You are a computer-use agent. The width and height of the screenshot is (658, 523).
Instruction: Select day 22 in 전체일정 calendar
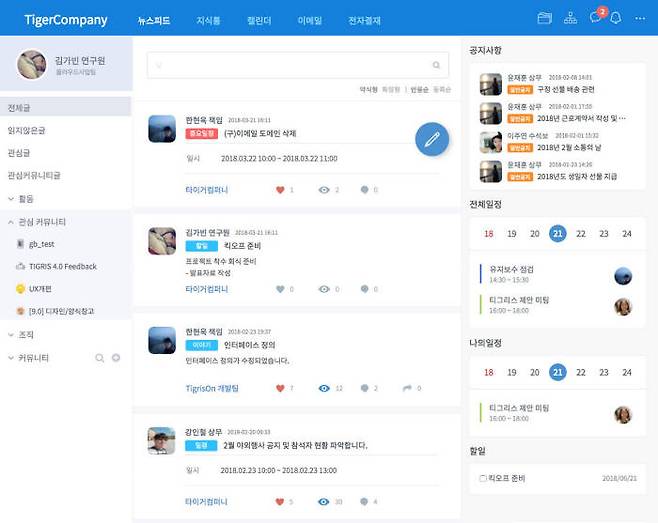tap(581, 233)
